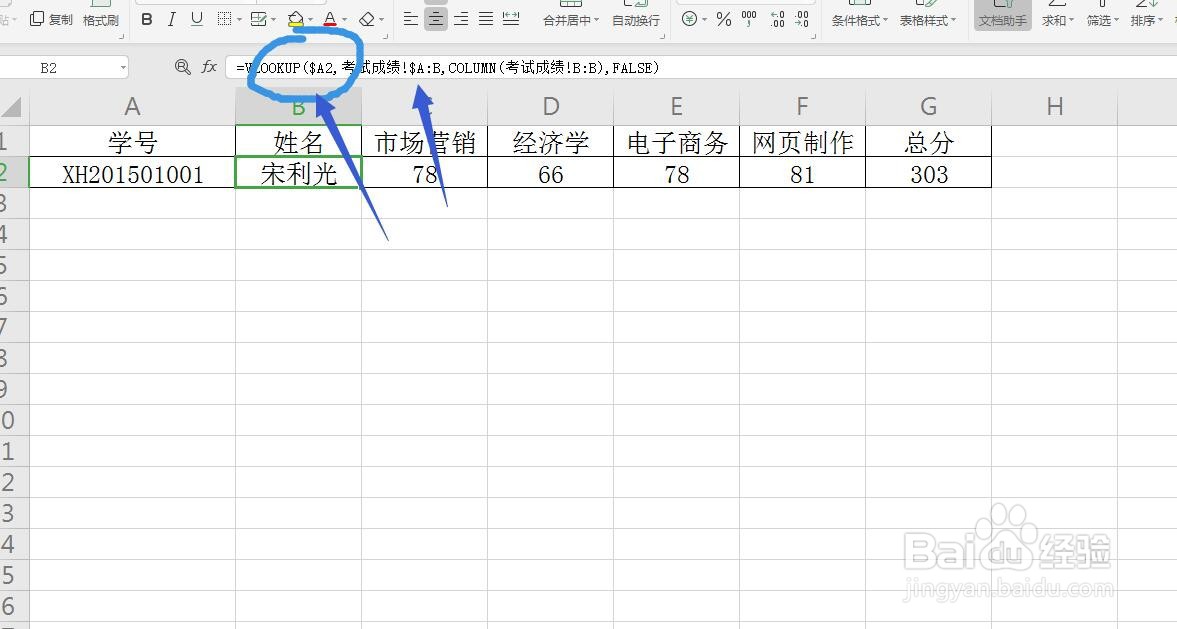Click the italic formatting icon
Viewport: 1177px width, 629px height.
coord(171,19)
